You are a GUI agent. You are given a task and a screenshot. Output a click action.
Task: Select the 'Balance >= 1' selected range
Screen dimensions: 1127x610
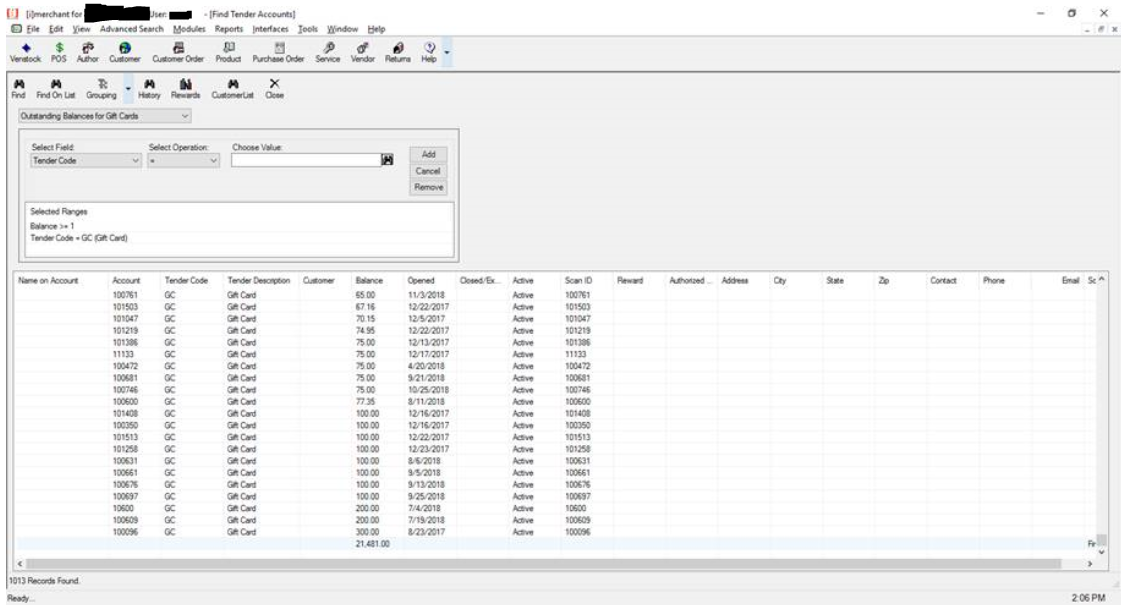[x=52, y=226]
